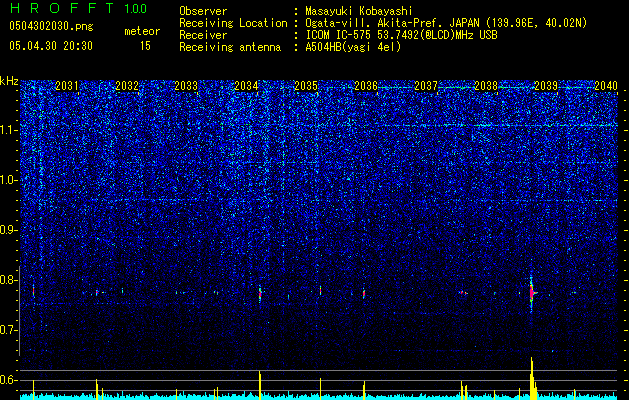Viewport: 629px width, 400px height.
Task: Select the 2035 time marker
Action: pos(306,86)
